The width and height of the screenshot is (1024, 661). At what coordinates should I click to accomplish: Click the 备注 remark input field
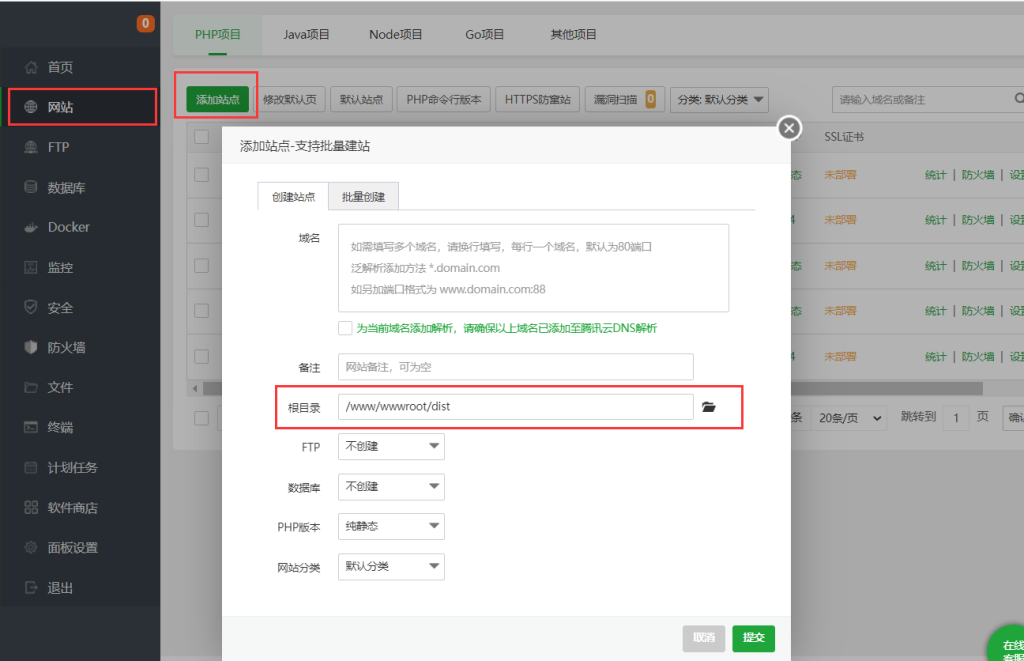click(515, 367)
